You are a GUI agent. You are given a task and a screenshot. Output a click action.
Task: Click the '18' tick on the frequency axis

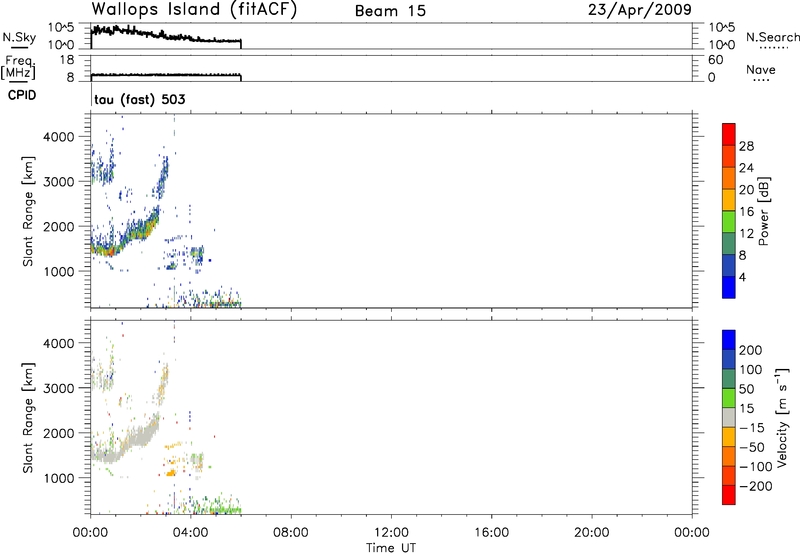[x=67, y=60]
